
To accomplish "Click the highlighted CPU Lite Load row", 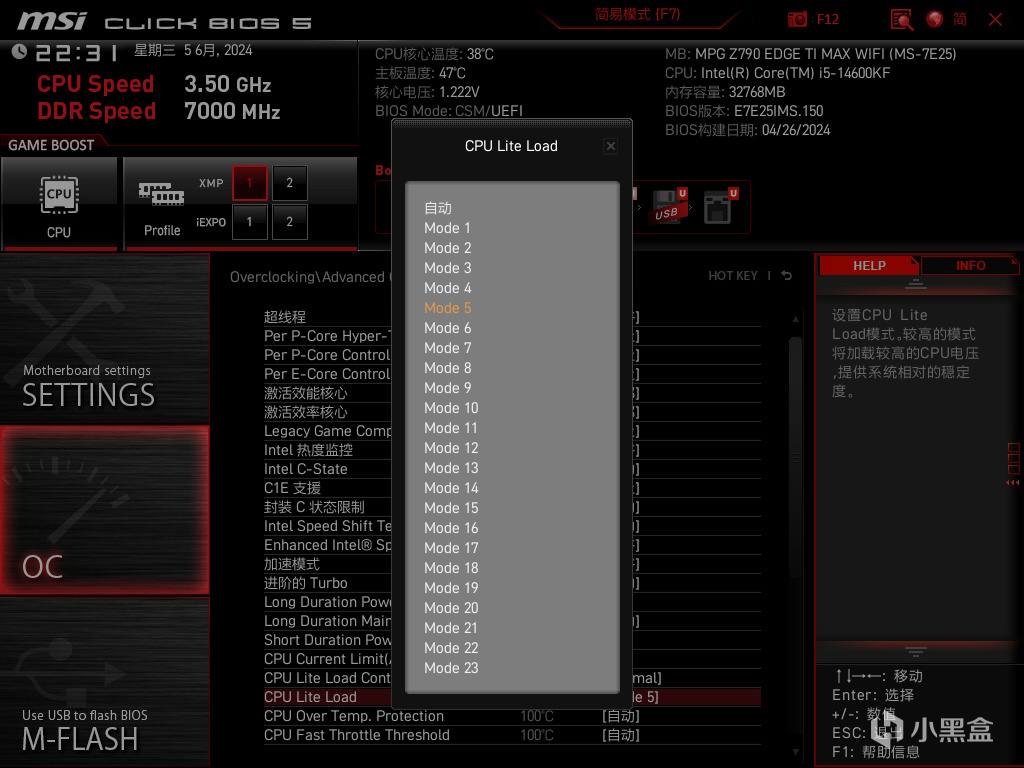I will point(512,697).
